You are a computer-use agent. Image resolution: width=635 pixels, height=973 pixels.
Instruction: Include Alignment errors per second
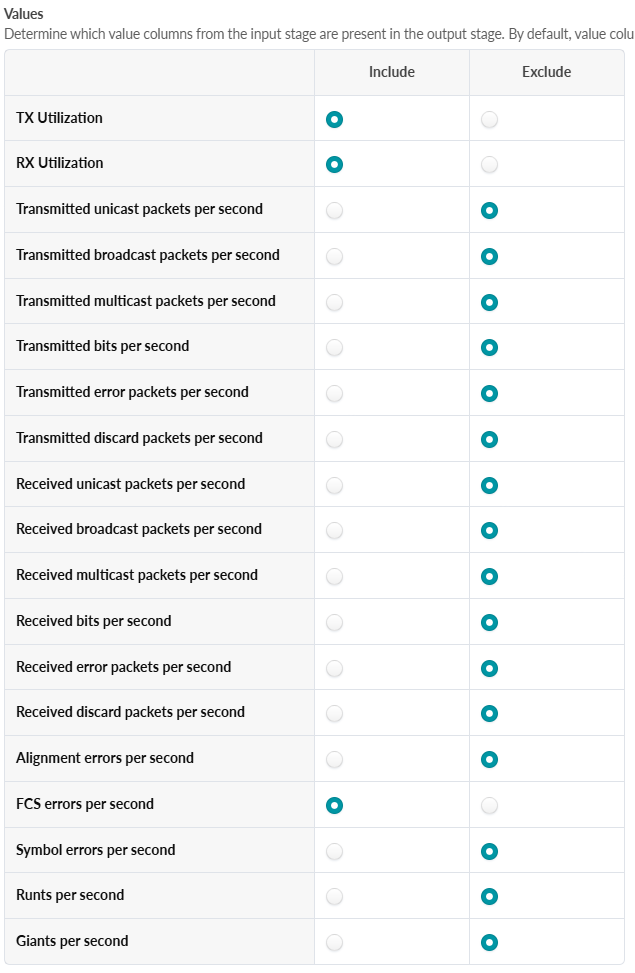pos(334,760)
